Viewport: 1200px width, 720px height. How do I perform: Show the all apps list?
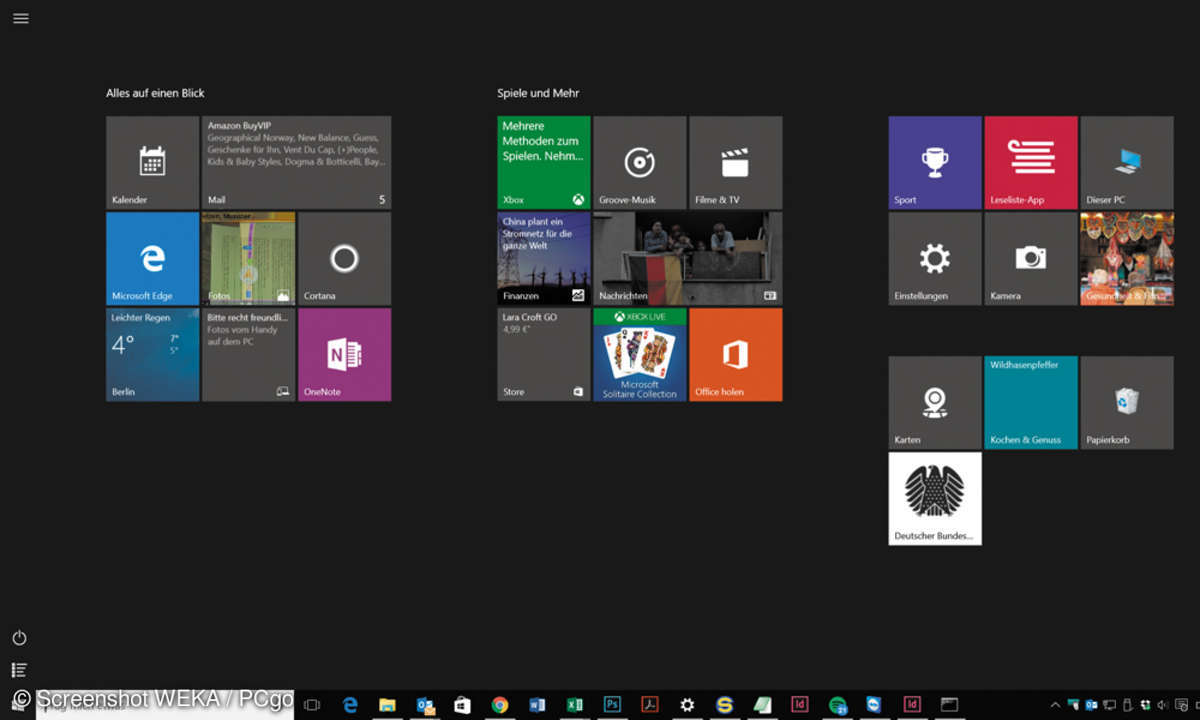tap(19, 670)
